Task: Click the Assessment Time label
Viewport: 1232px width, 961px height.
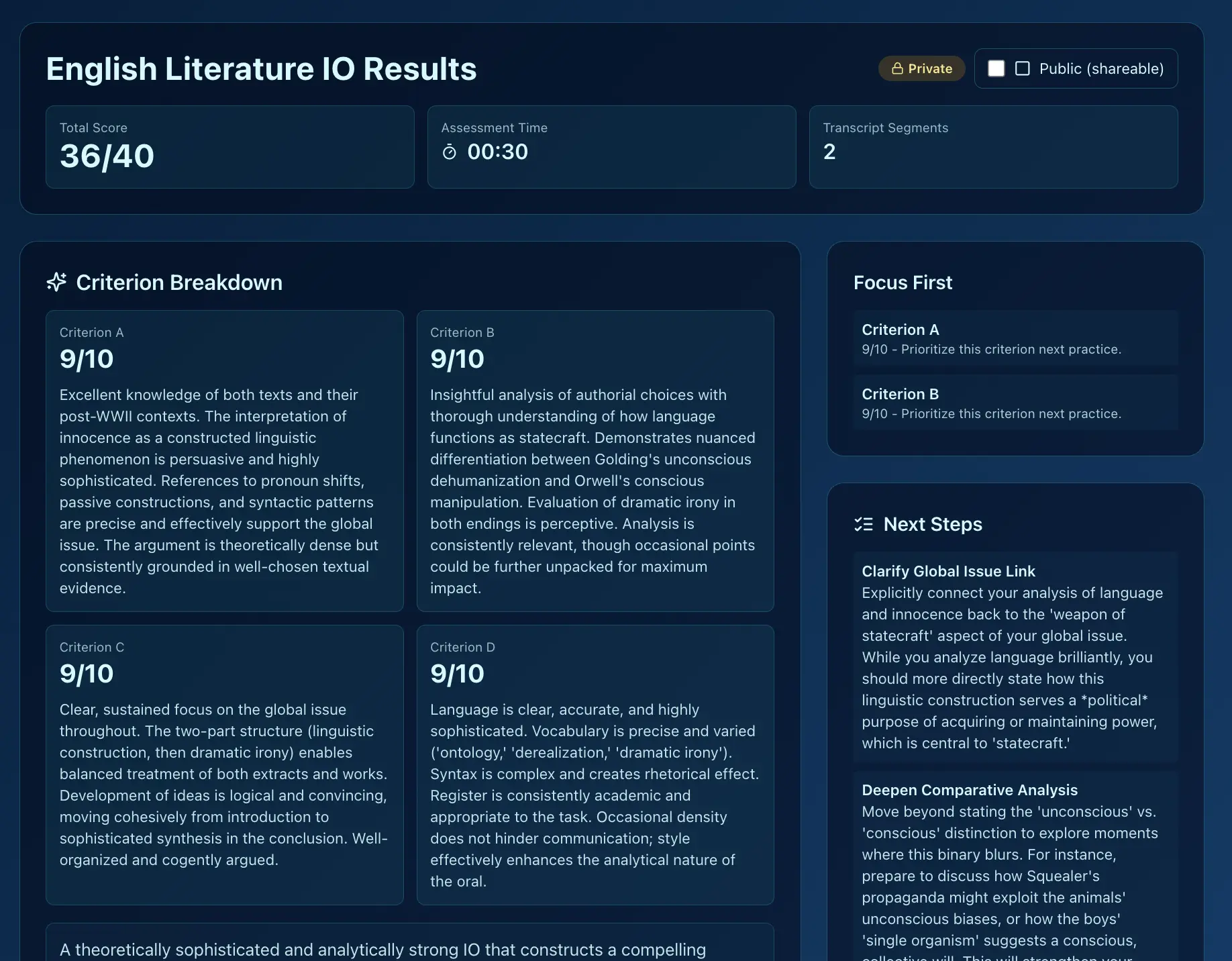Action: pyautogui.click(x=494, y=128)
